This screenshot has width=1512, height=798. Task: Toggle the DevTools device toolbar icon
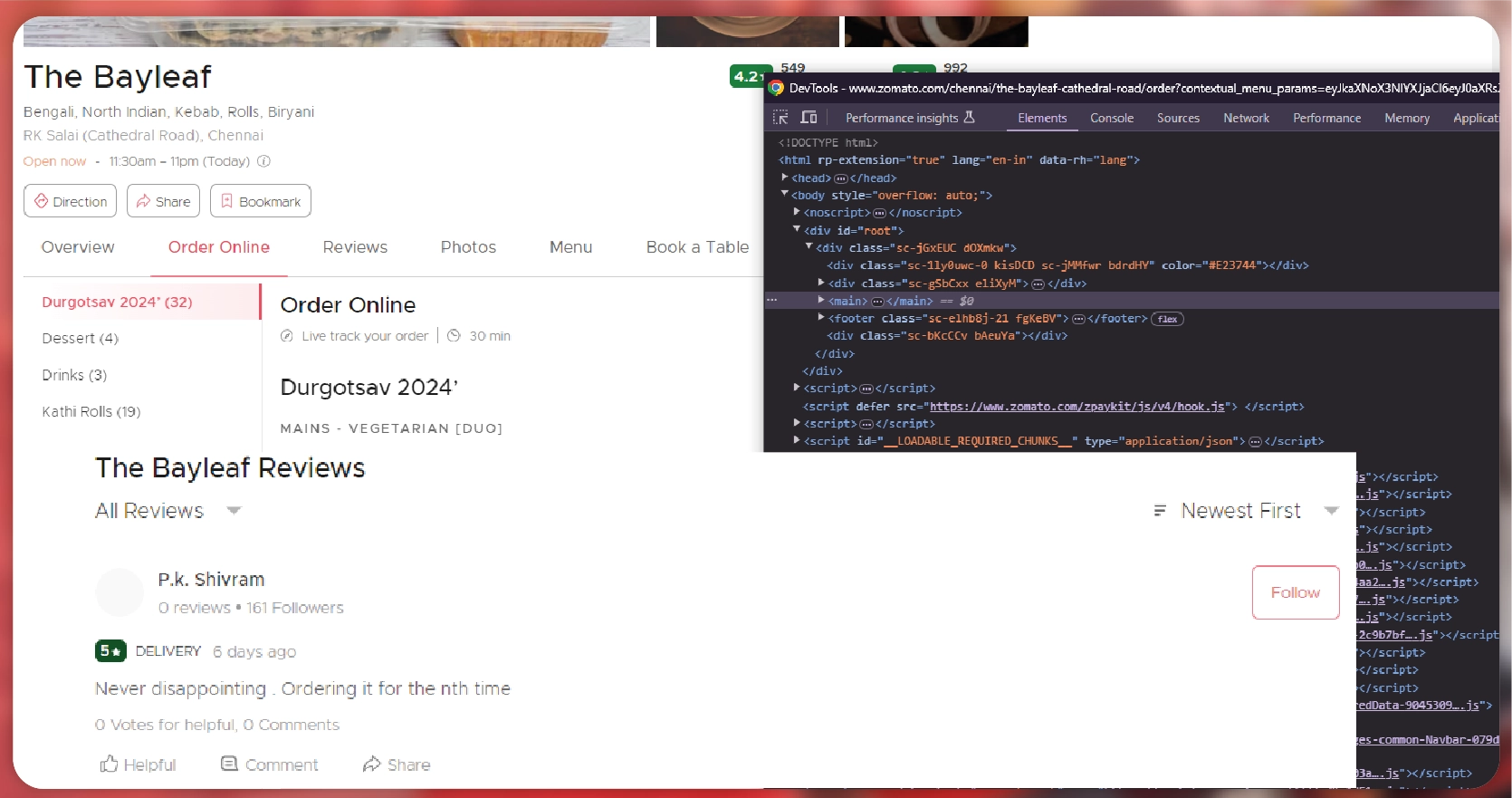coord(809,118)
